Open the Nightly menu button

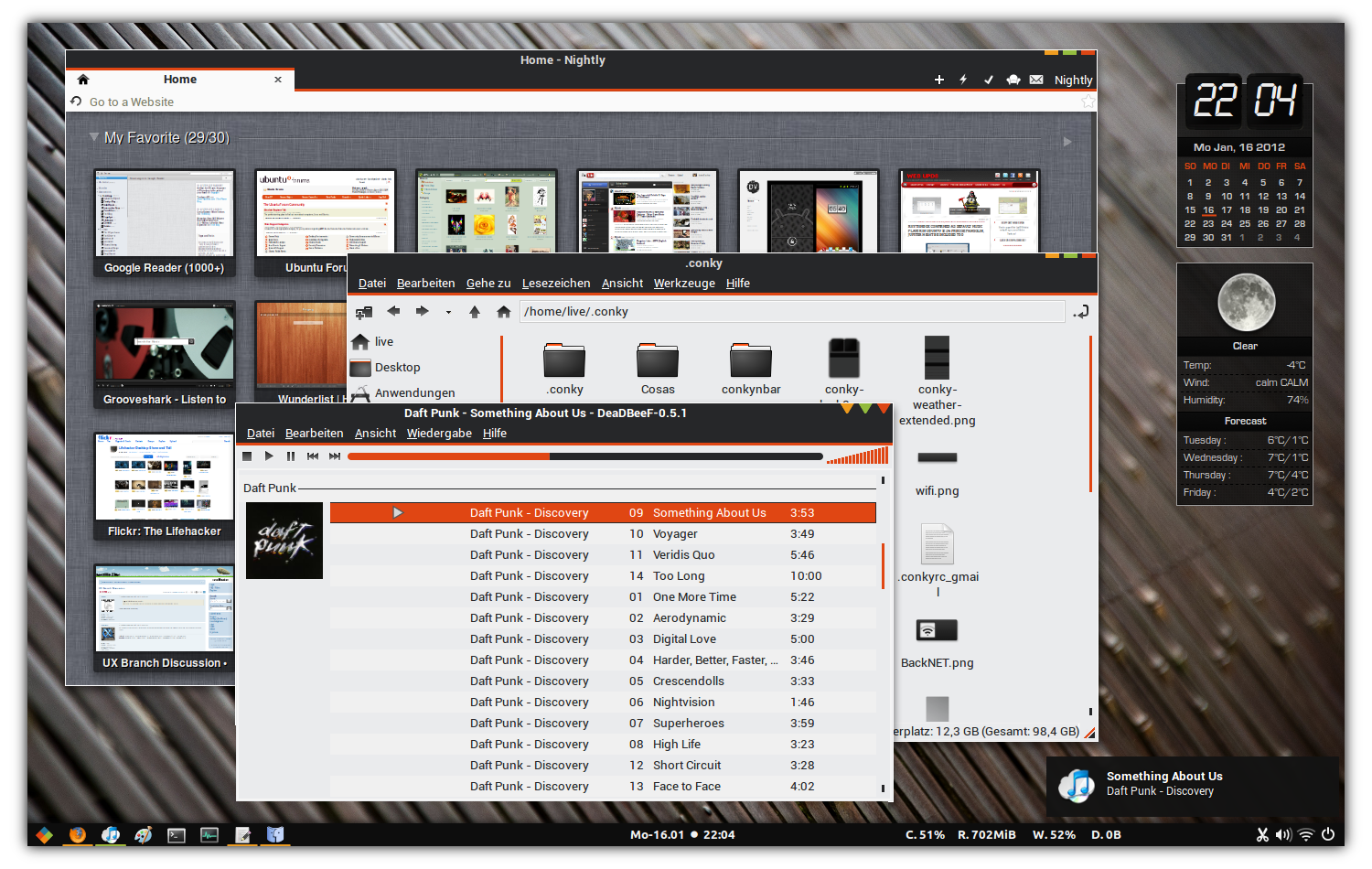pos(1073,80)
